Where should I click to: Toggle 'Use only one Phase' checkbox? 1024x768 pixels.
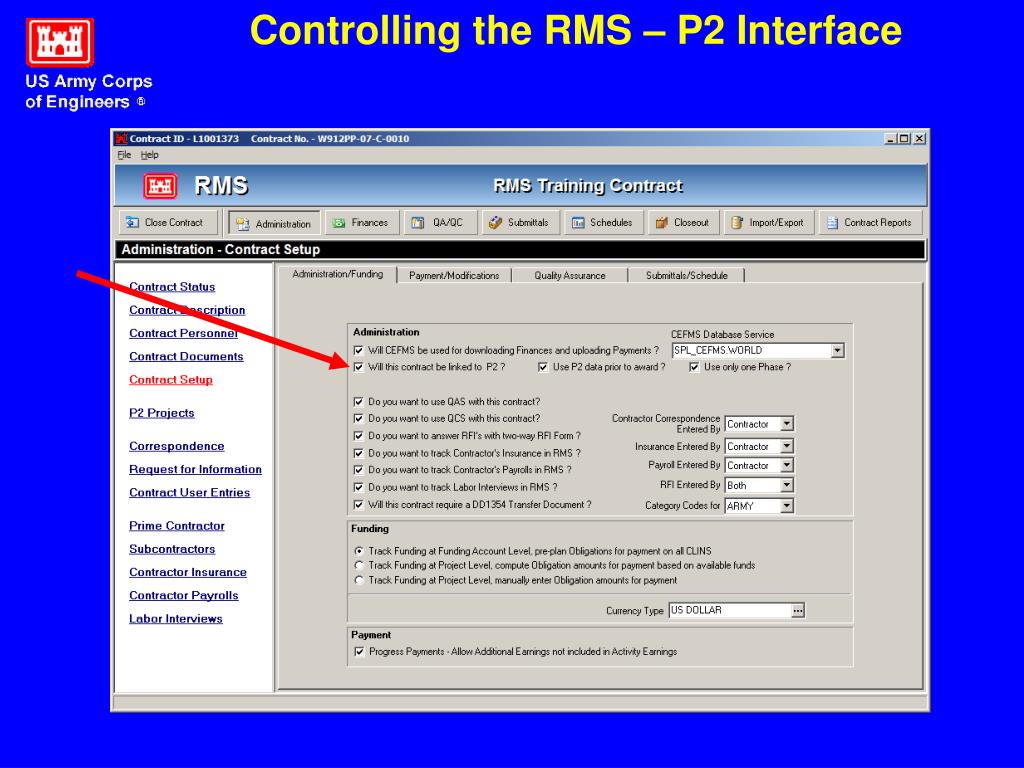coord(694,367)
